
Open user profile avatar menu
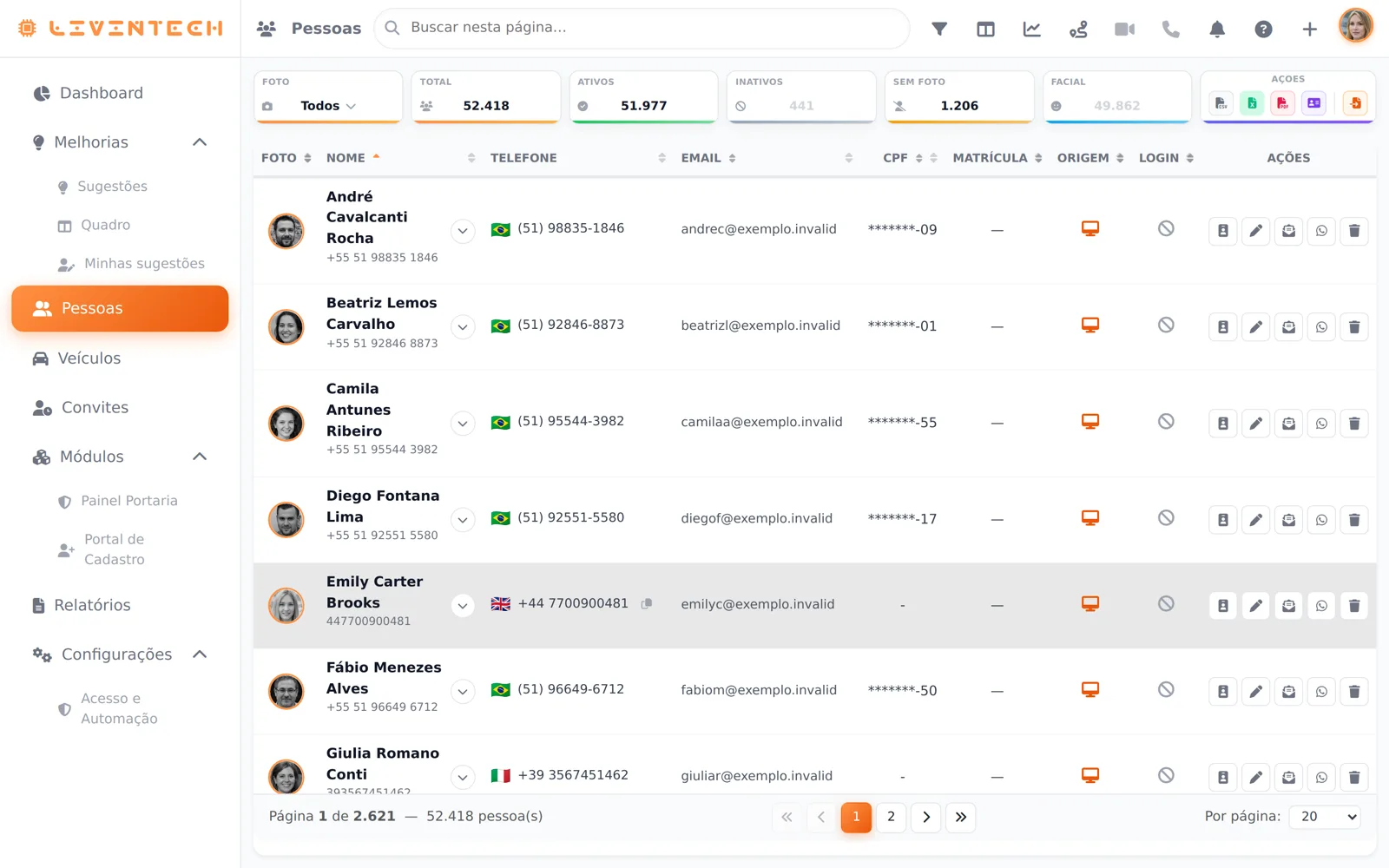(x=1355, y=26)
